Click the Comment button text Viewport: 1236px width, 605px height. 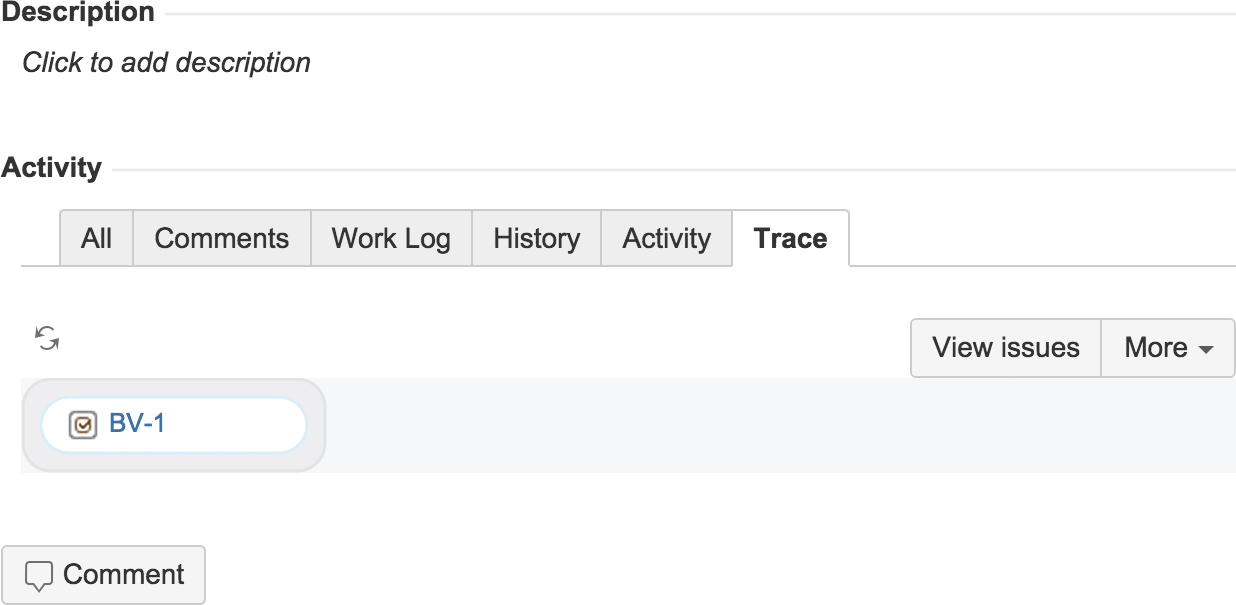point(124,575)
